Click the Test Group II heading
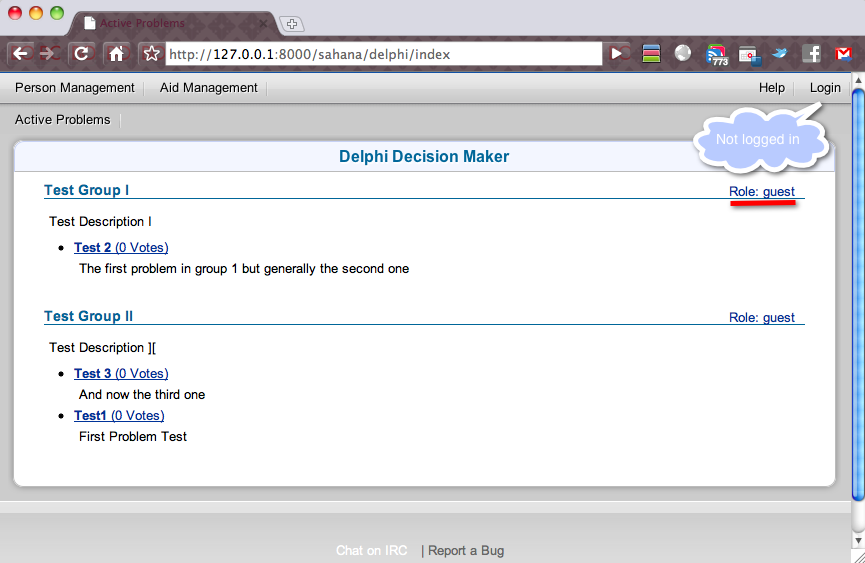This screenshot has width=865, height=563. coord(89,317)
